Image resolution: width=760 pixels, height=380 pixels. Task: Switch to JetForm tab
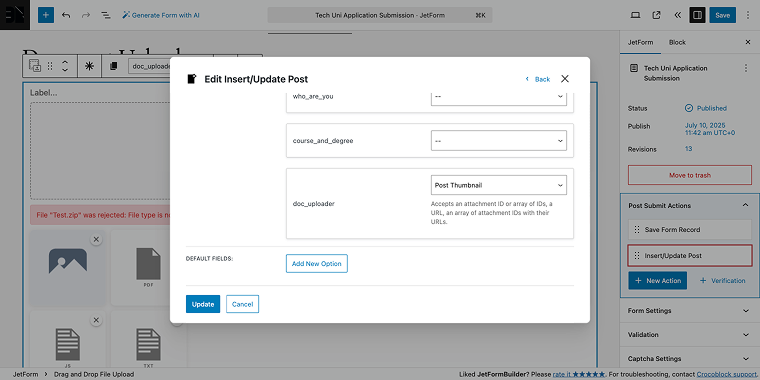click(640, 42)
